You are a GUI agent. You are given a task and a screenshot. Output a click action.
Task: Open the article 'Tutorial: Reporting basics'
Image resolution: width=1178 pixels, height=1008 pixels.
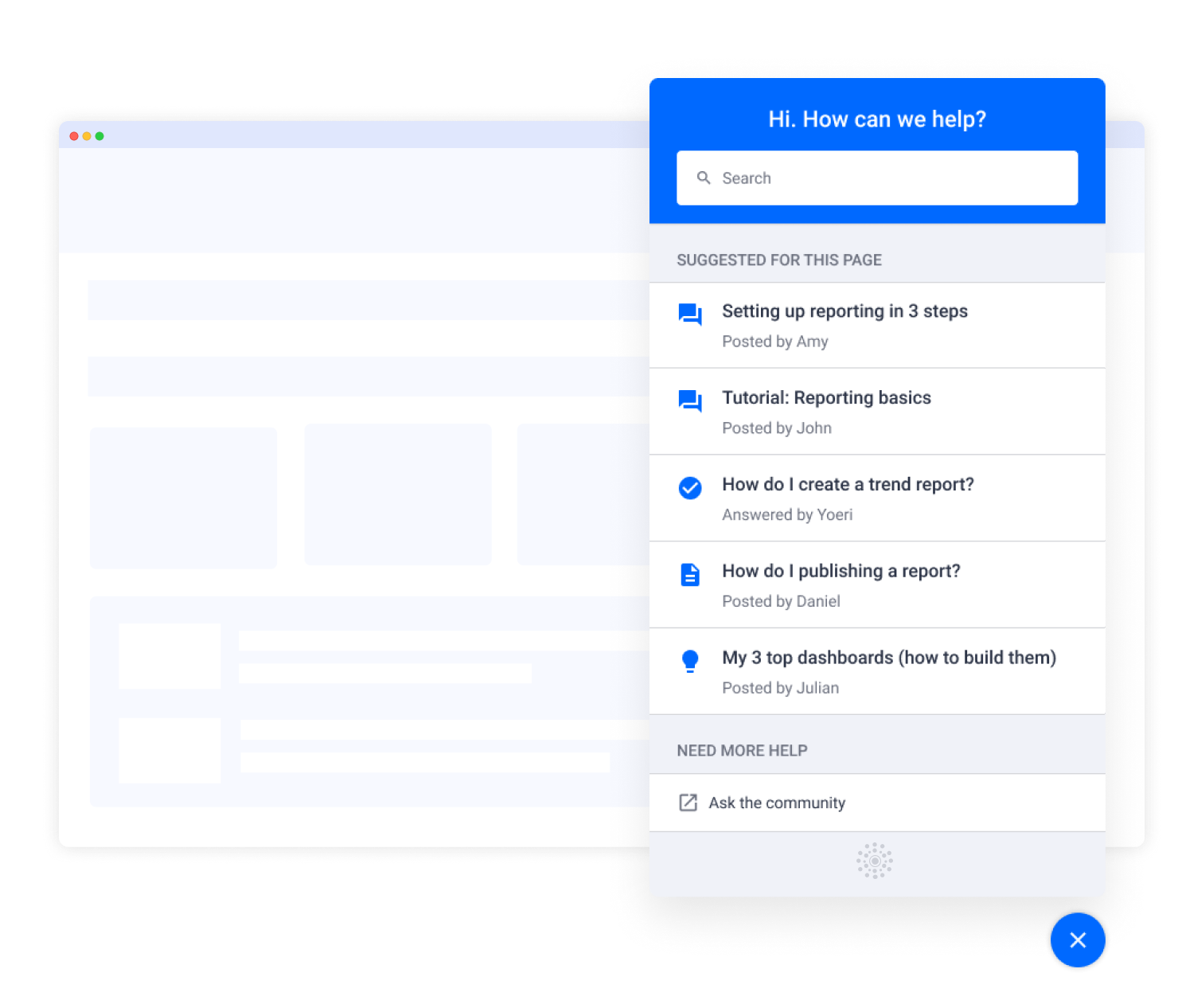tap(826, 397)
